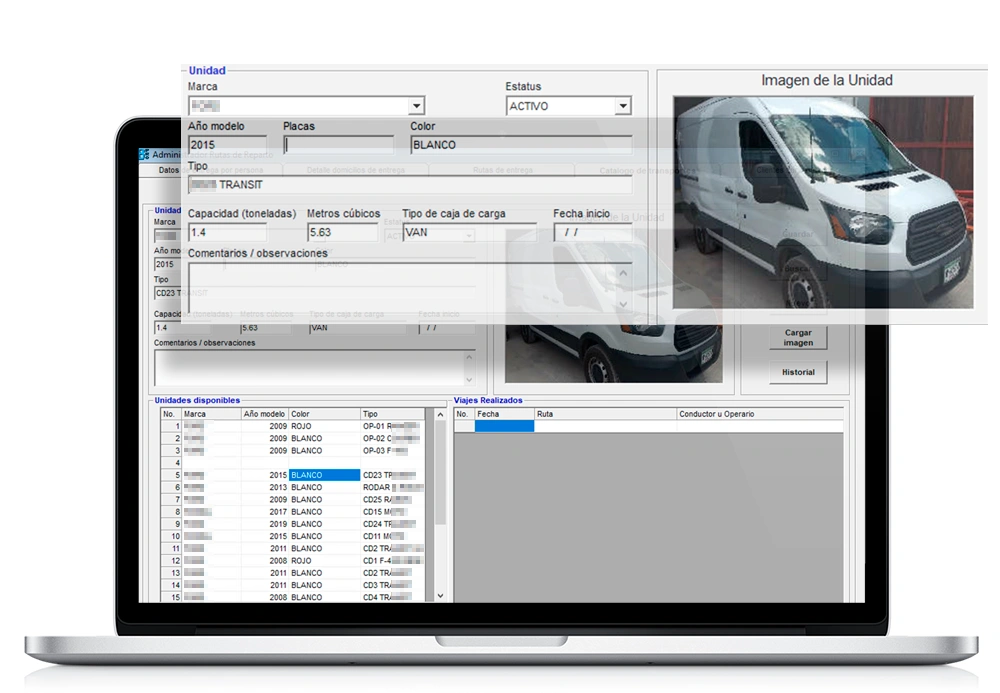
Task: Click the Tipo column header in Unidades disponibles
Action: coord(392,414)
